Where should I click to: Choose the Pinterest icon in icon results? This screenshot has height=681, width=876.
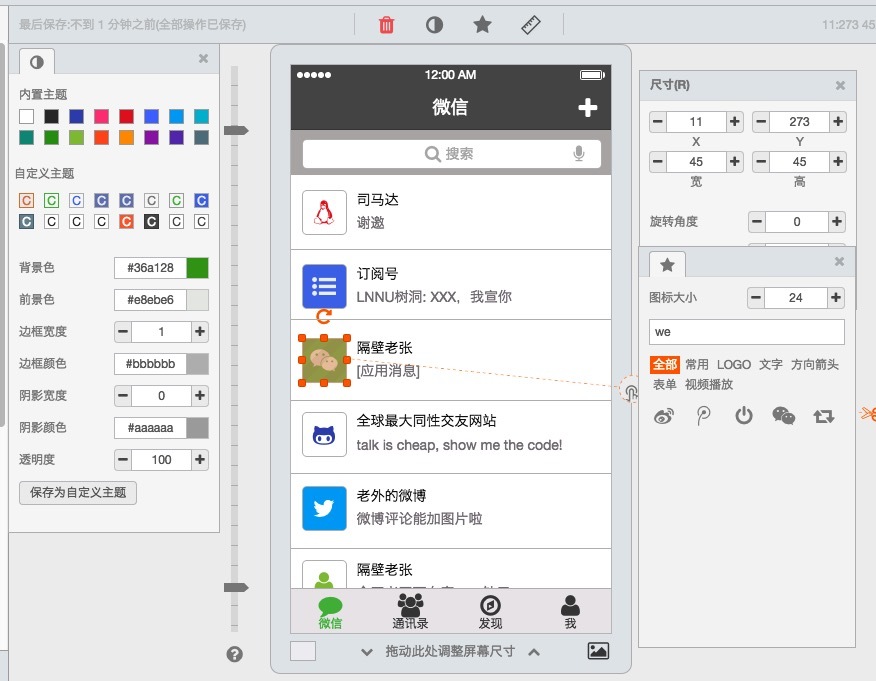point(703,416)
